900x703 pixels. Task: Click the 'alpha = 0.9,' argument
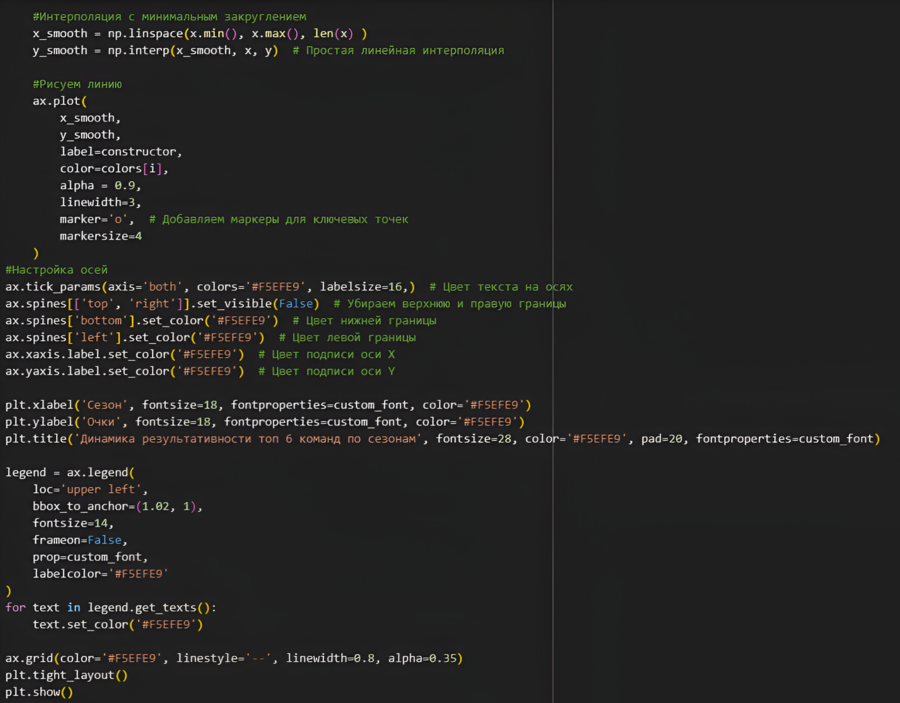[x=100, y=185]
